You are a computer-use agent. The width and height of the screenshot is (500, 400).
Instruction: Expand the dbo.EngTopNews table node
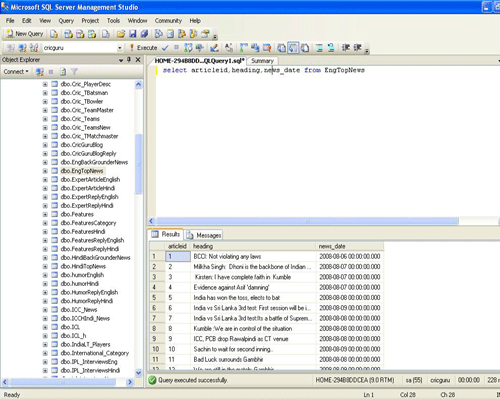tap(45, 171)
